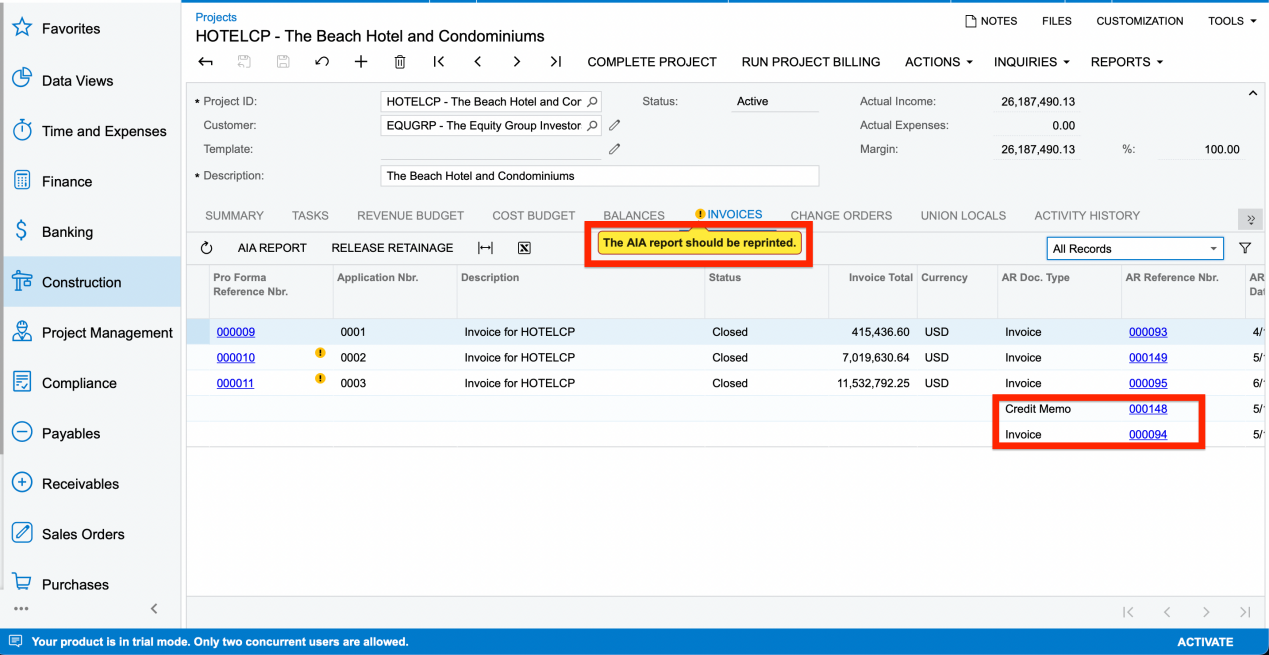This screenshot has width=1269, height=655.
Task: Switch to the REVENUE BUDGET tab
Action: point(410,215)
